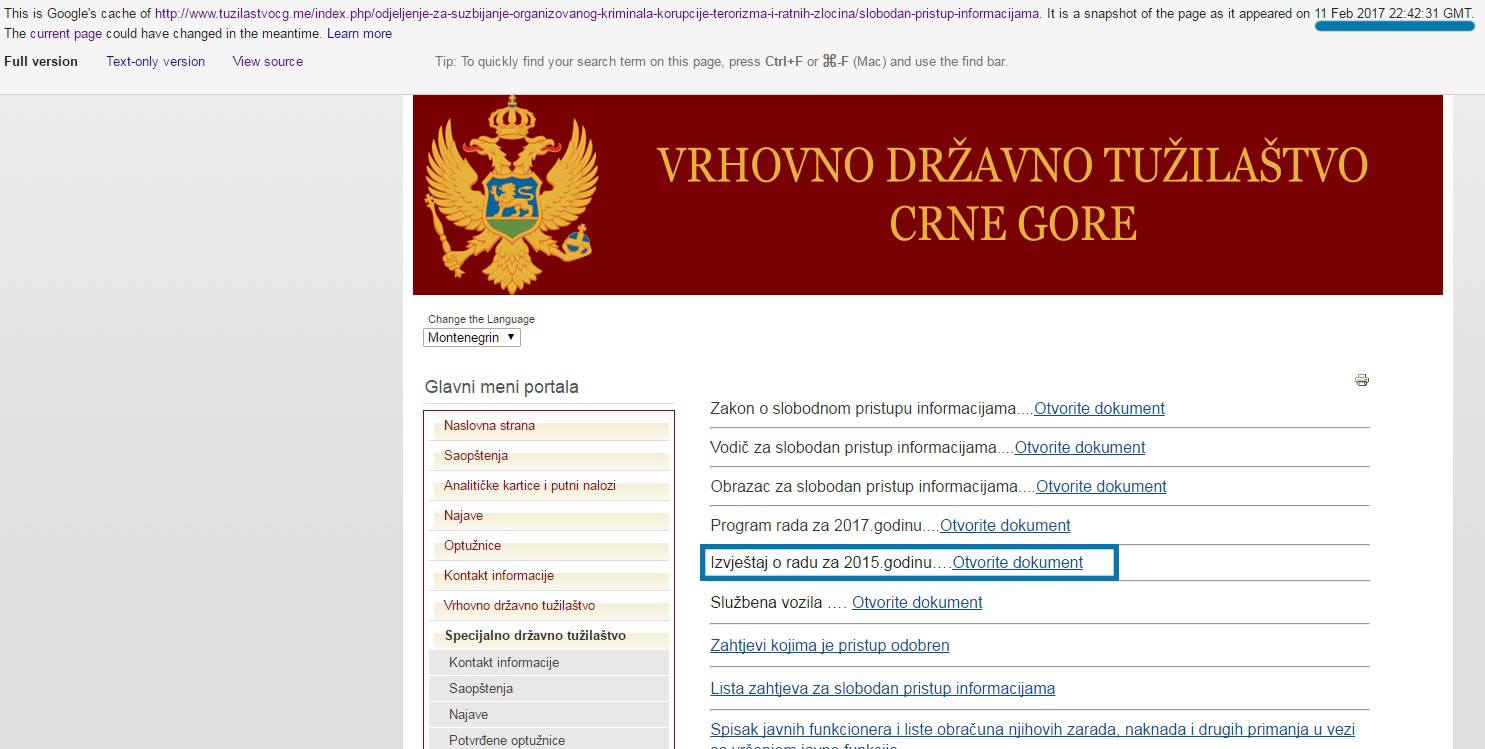
Task: Select Full version of cached page
Action: click(x=41, y=62)
